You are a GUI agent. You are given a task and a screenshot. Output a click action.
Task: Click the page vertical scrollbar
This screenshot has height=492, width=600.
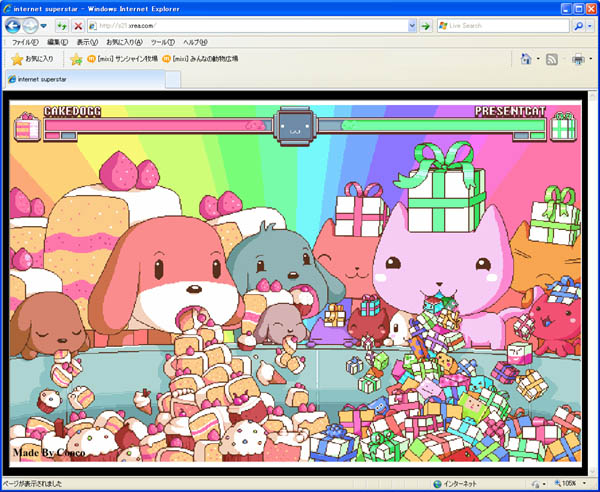click(x=593, y=283)
